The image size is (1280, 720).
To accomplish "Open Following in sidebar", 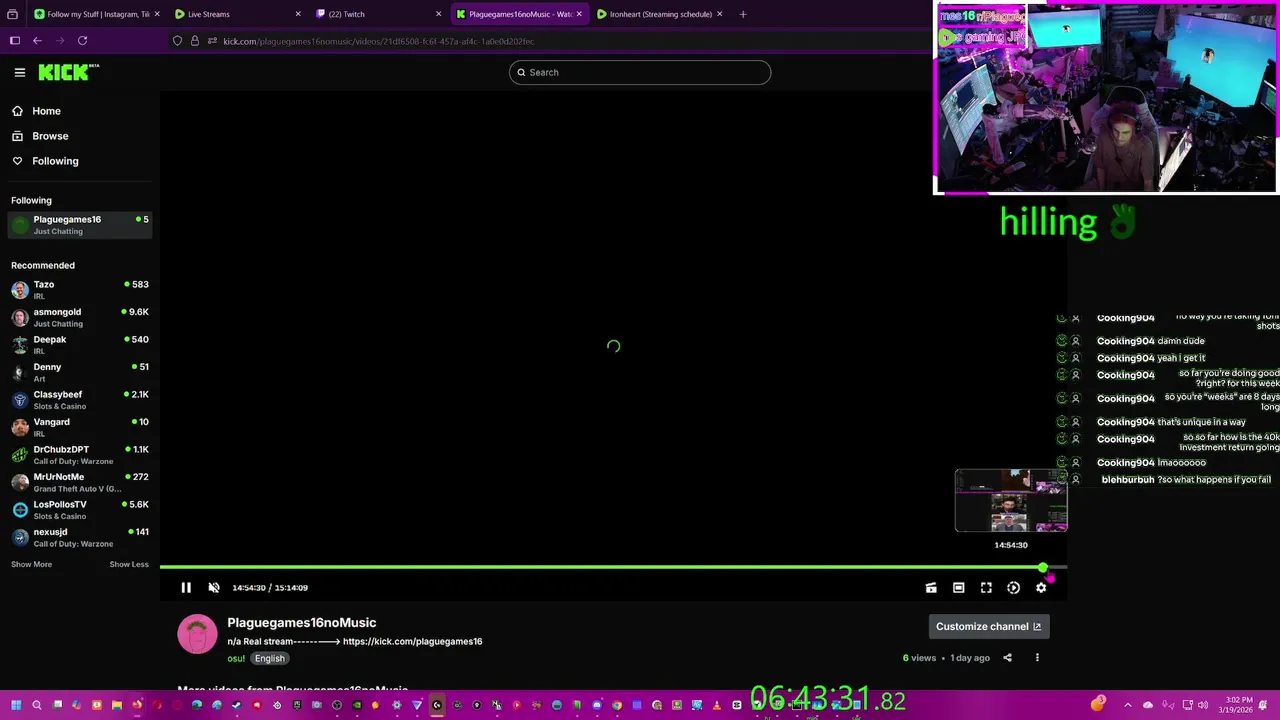I will [55, 161].
